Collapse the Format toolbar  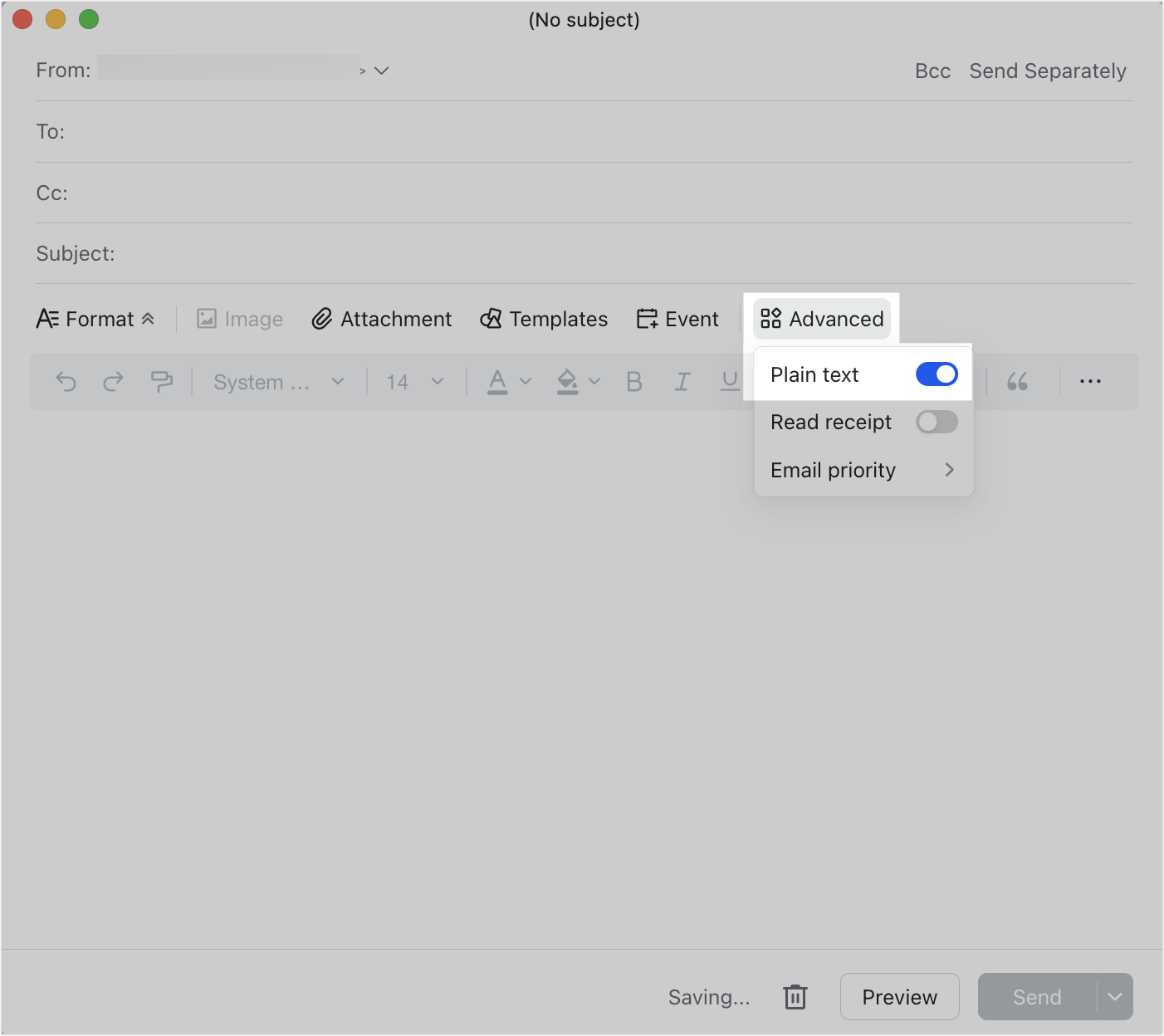click(149, 318)
